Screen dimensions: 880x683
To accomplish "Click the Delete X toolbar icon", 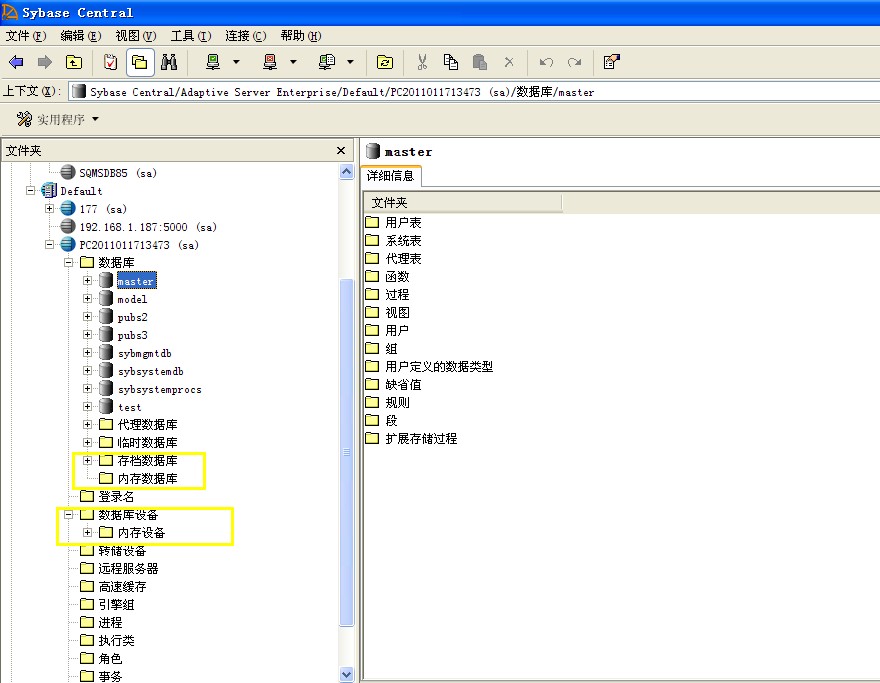I will [509, 62].
